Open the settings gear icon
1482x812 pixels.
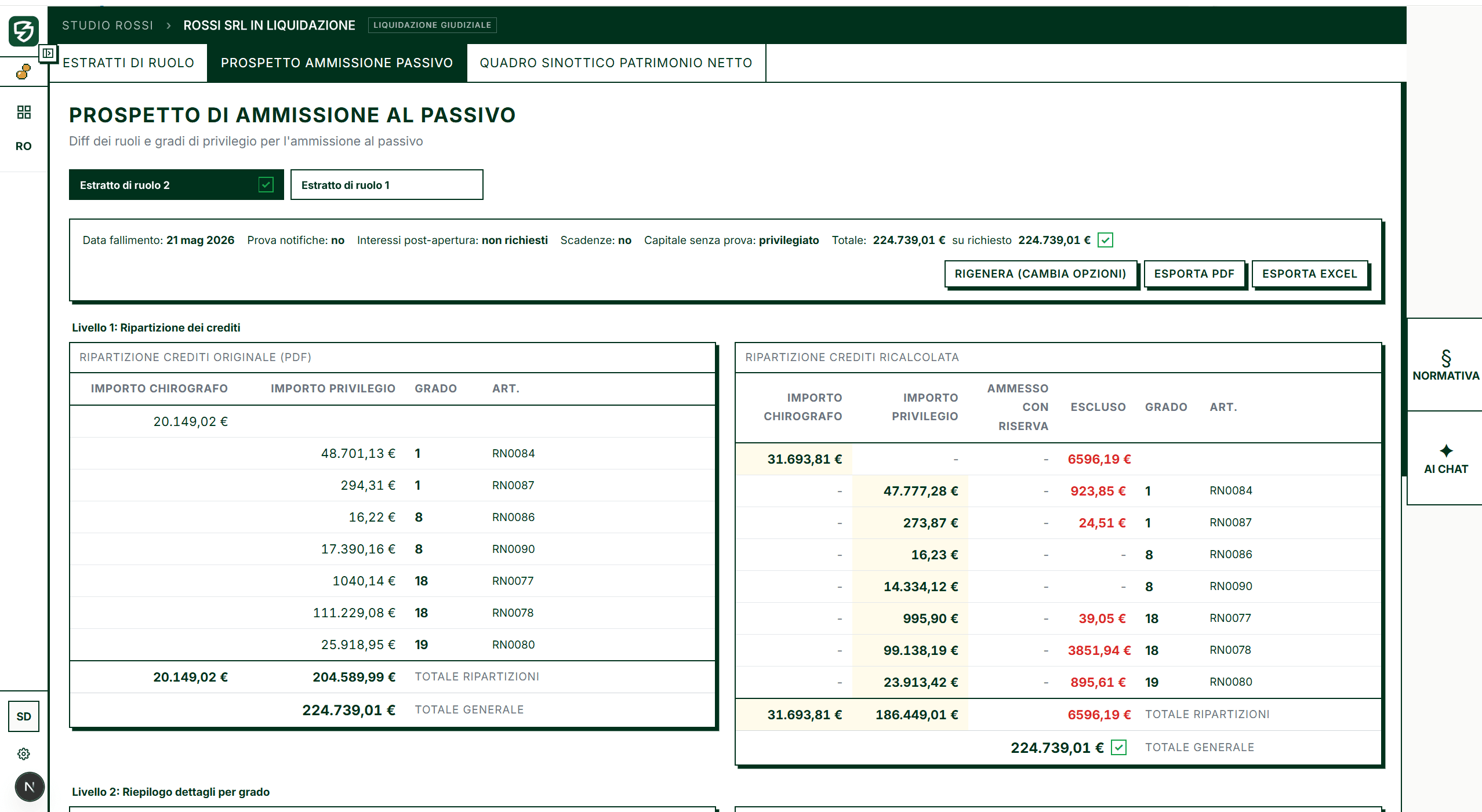point(24,754)
